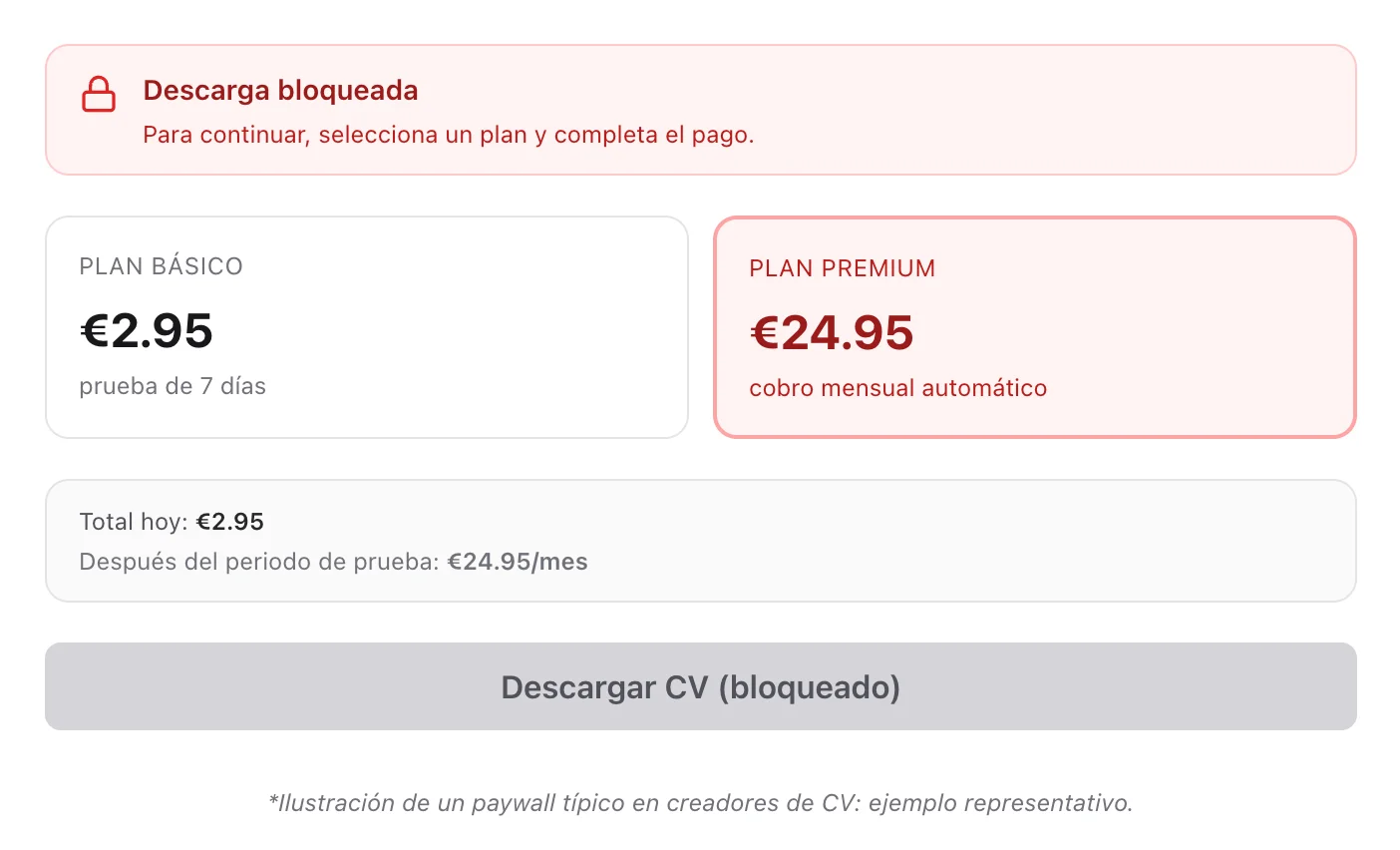
Task: Click the €24.95/mes recurring amount
Action: [x=518, y=562]
